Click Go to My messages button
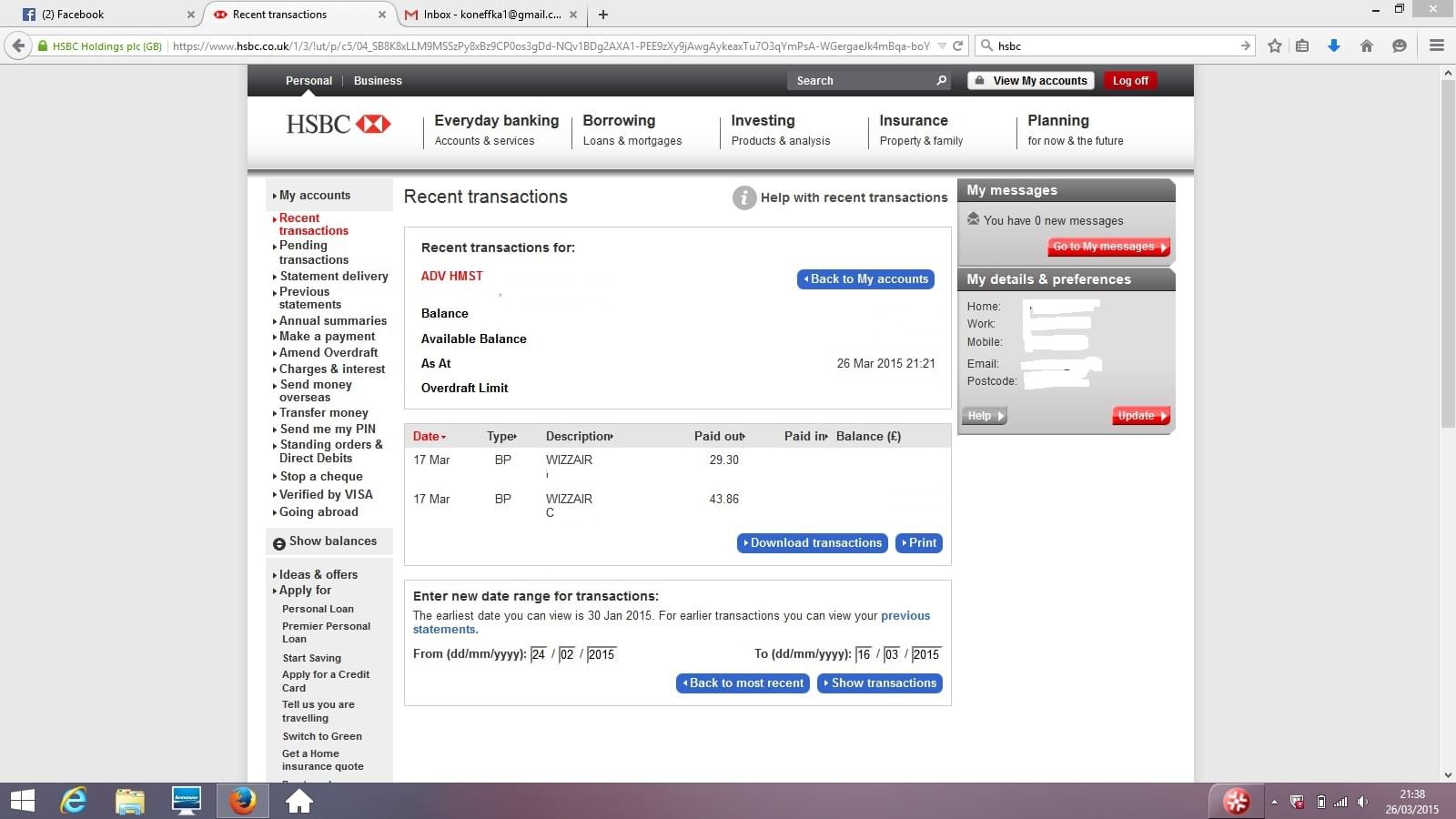The width and height of the screenshot is (1456, 819). [x=1109, y=247]
